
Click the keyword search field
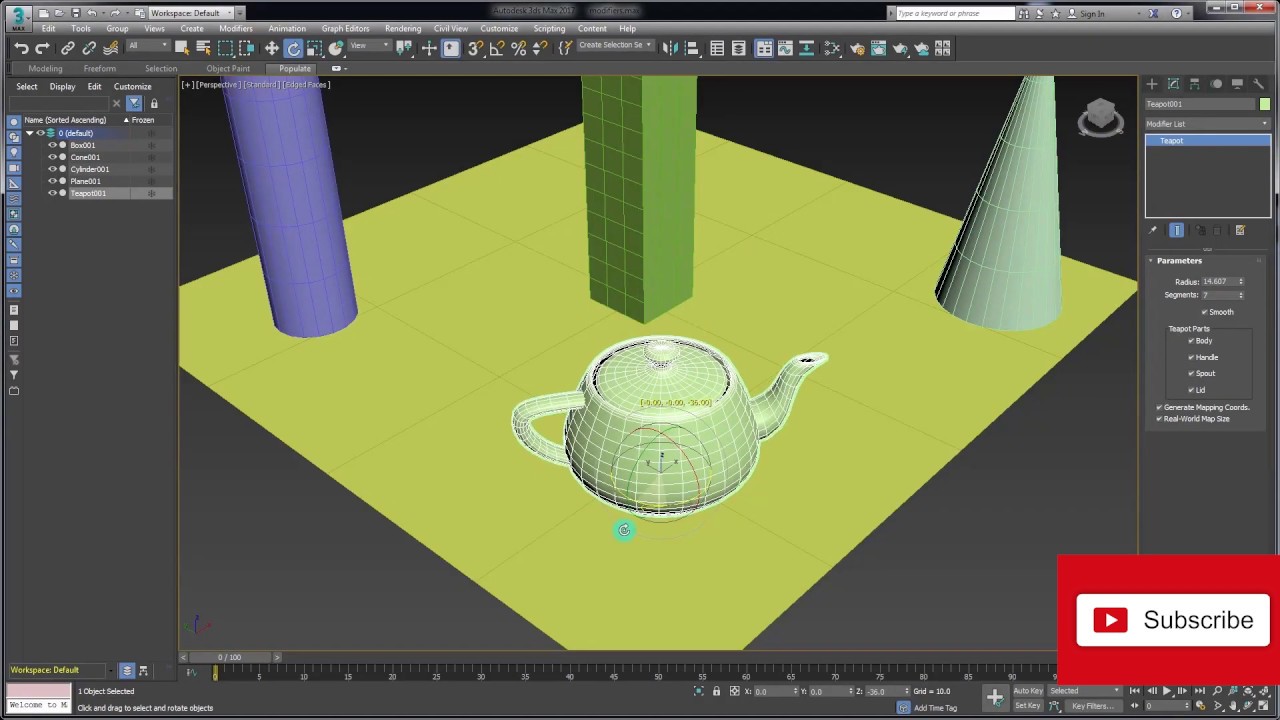(x=955, y=13)
